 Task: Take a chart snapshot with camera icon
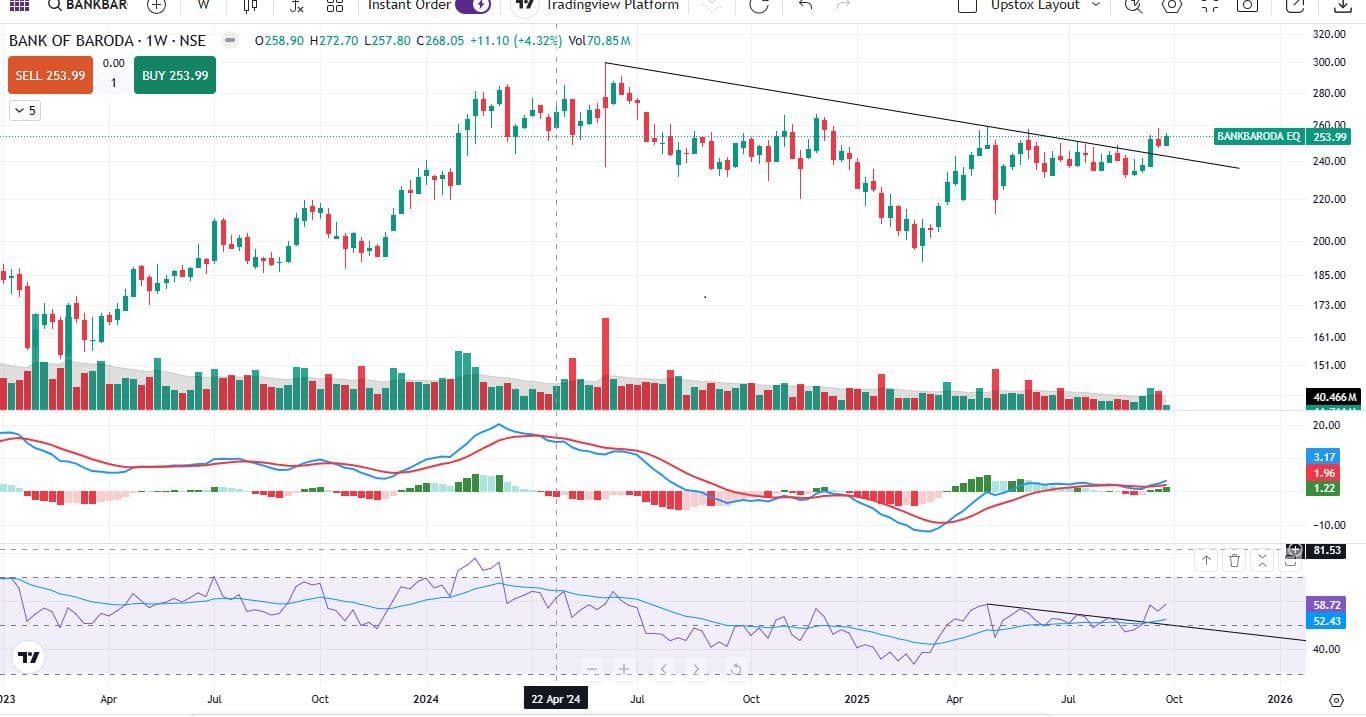1246,5
